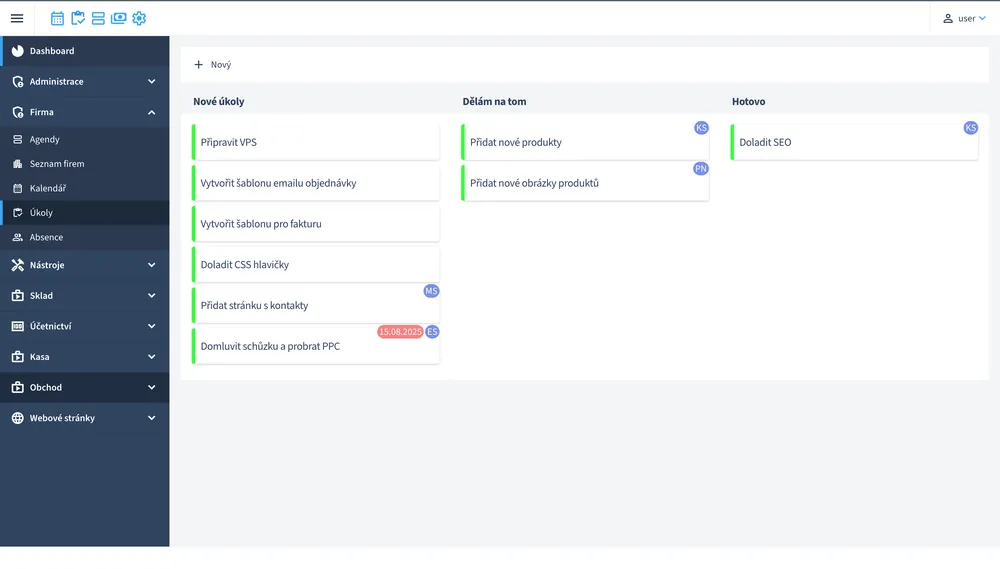
Task: Expand the Administrace section
Action: pyautogui.click(x=85, y=82)
